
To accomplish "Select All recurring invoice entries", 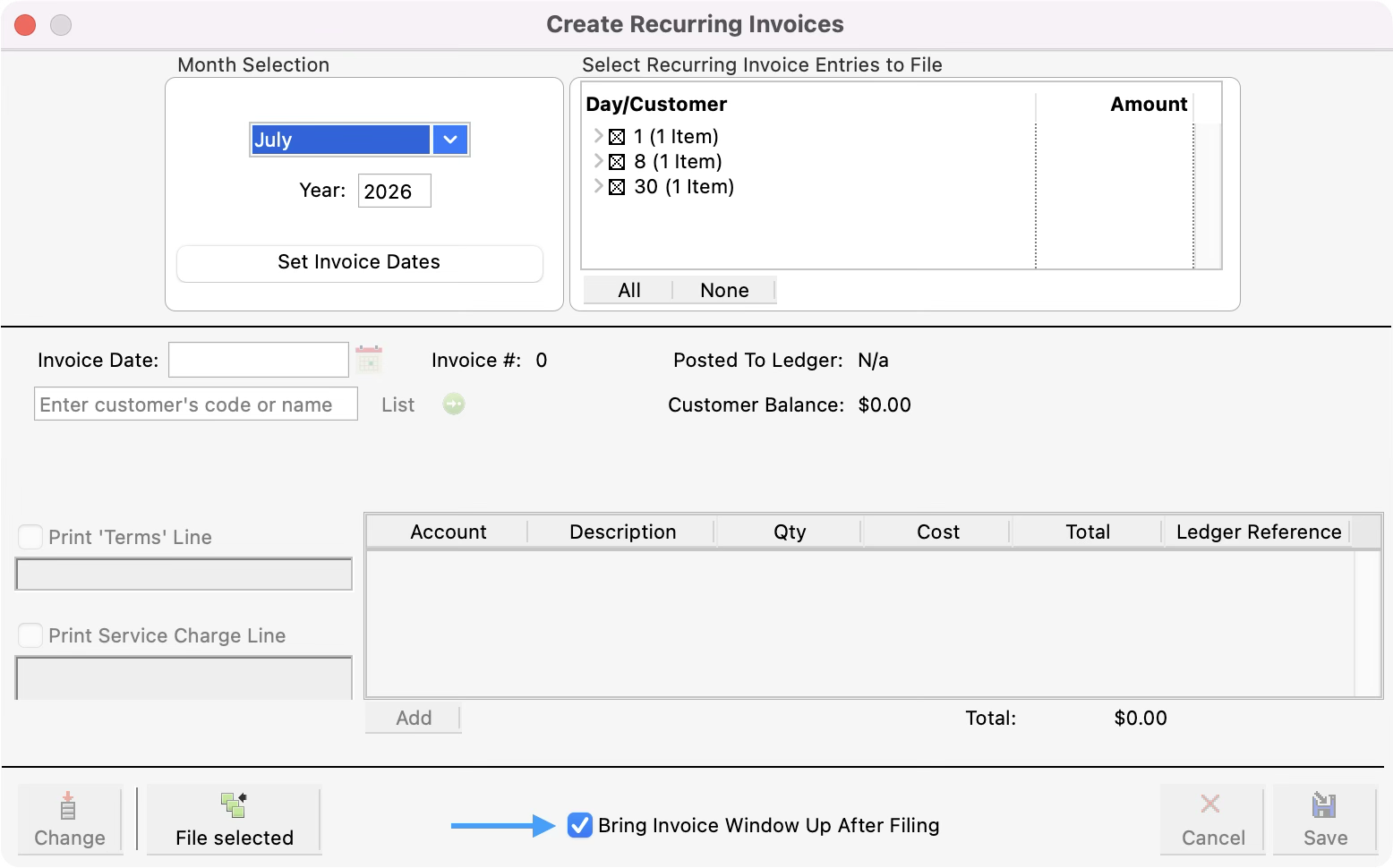I will pos(628,290).
